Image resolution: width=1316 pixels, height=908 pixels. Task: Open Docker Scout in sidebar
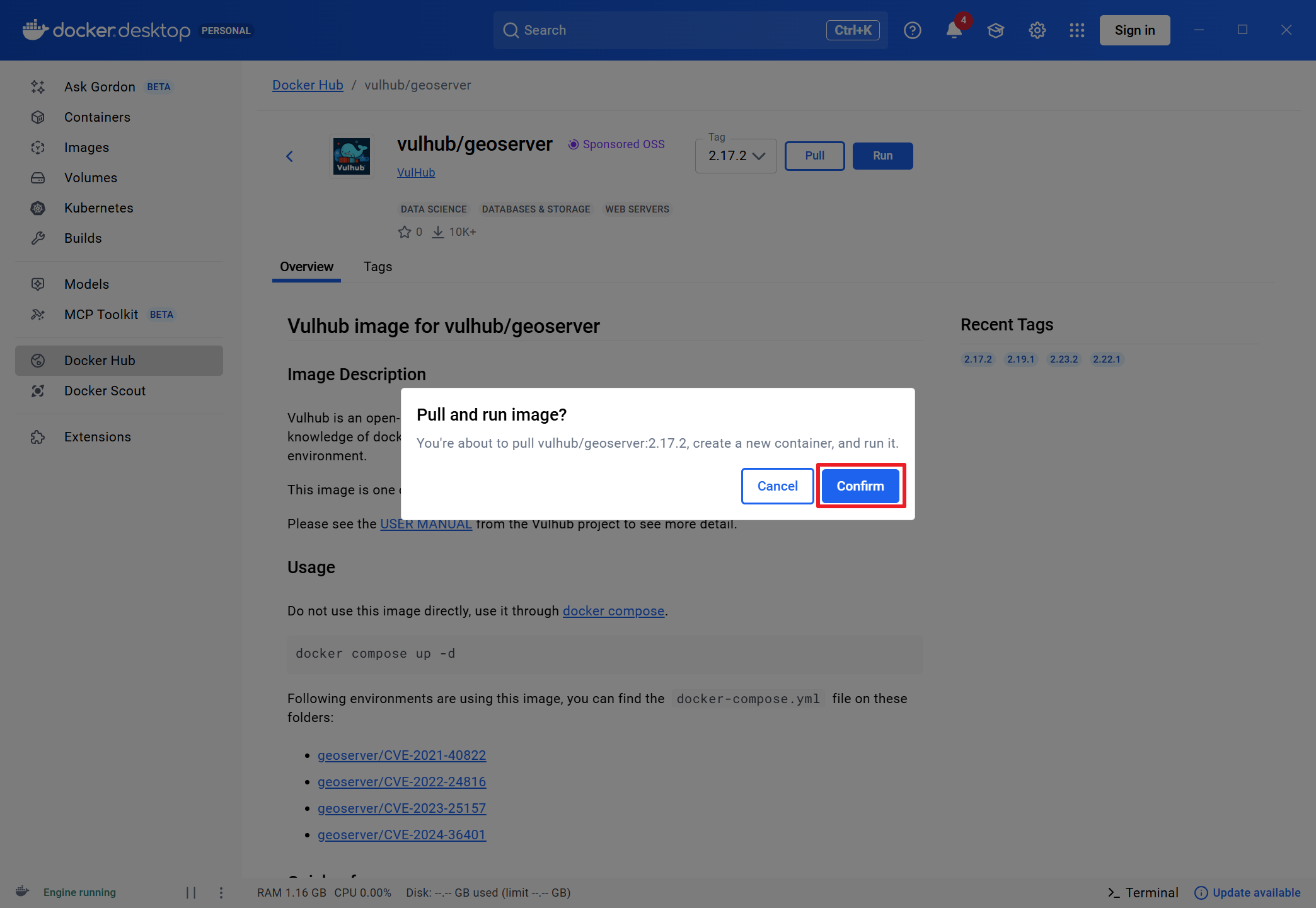(105, 391)
